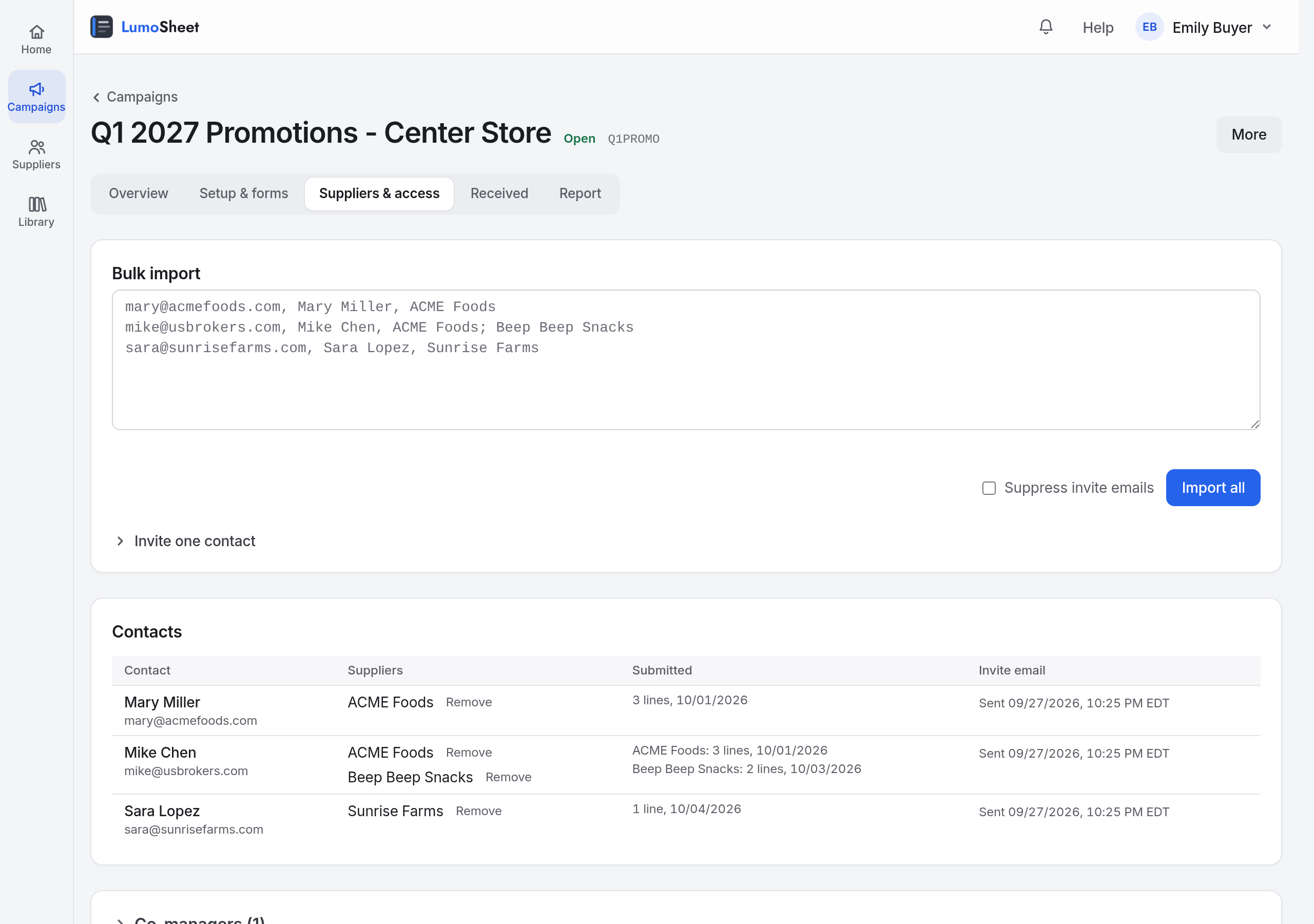Focus the Bulk import text area
The image size is (1314, 924).
coord(686,359)
